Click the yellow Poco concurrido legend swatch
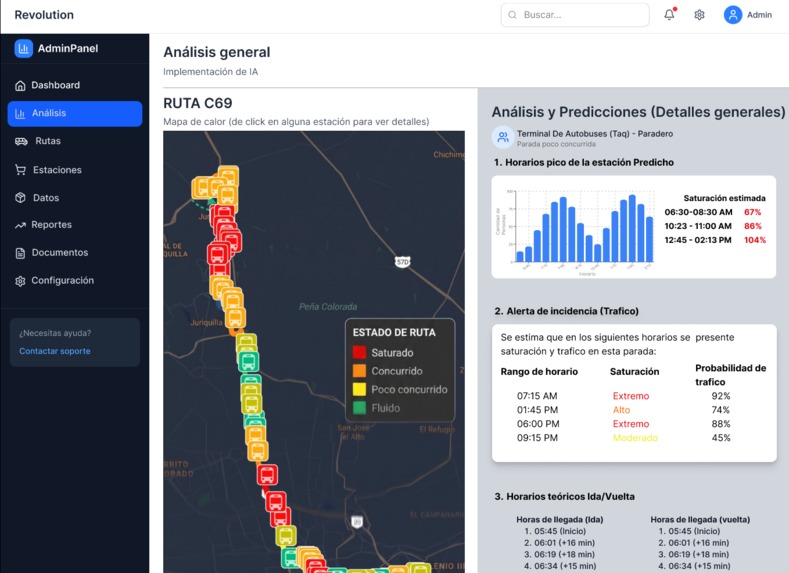 [x=359, y=389]
